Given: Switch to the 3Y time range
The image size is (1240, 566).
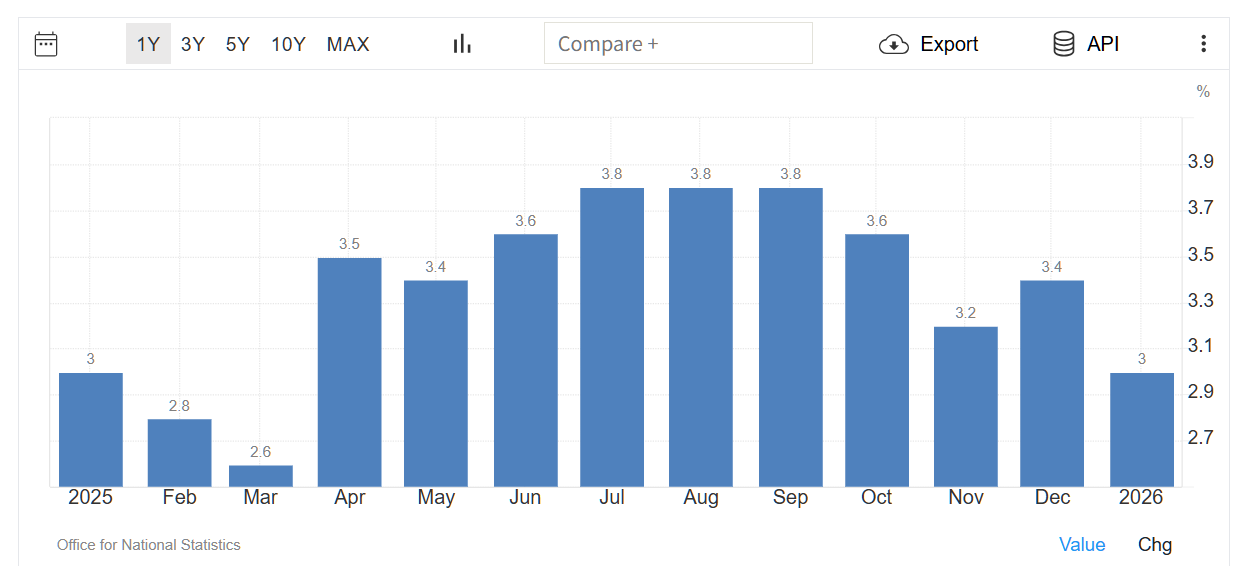Looking at the screenshot, I should click(x=193, y=44).
